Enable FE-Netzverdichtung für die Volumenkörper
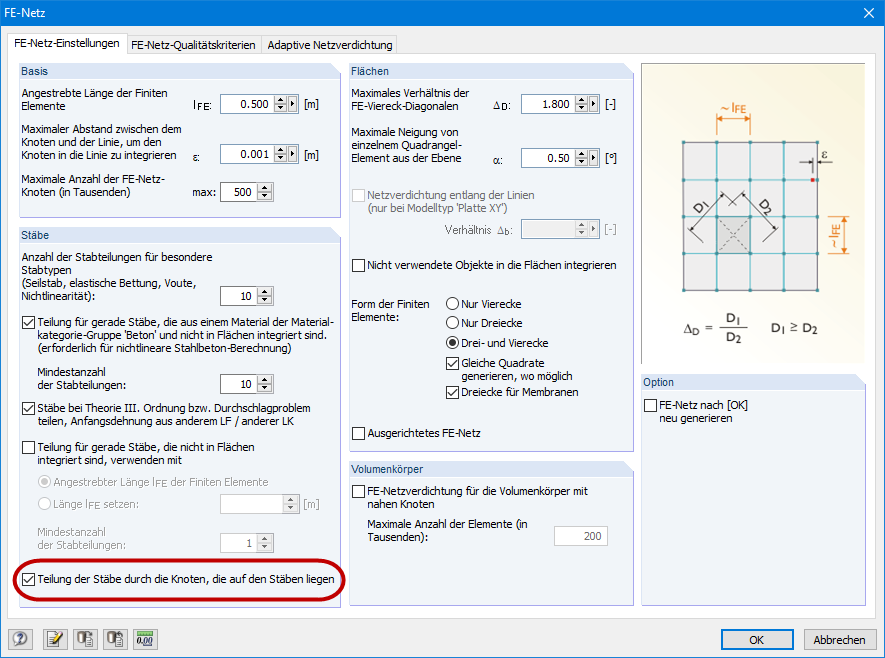The width and height of the screenshot is (885, 658). coord(357,491)
